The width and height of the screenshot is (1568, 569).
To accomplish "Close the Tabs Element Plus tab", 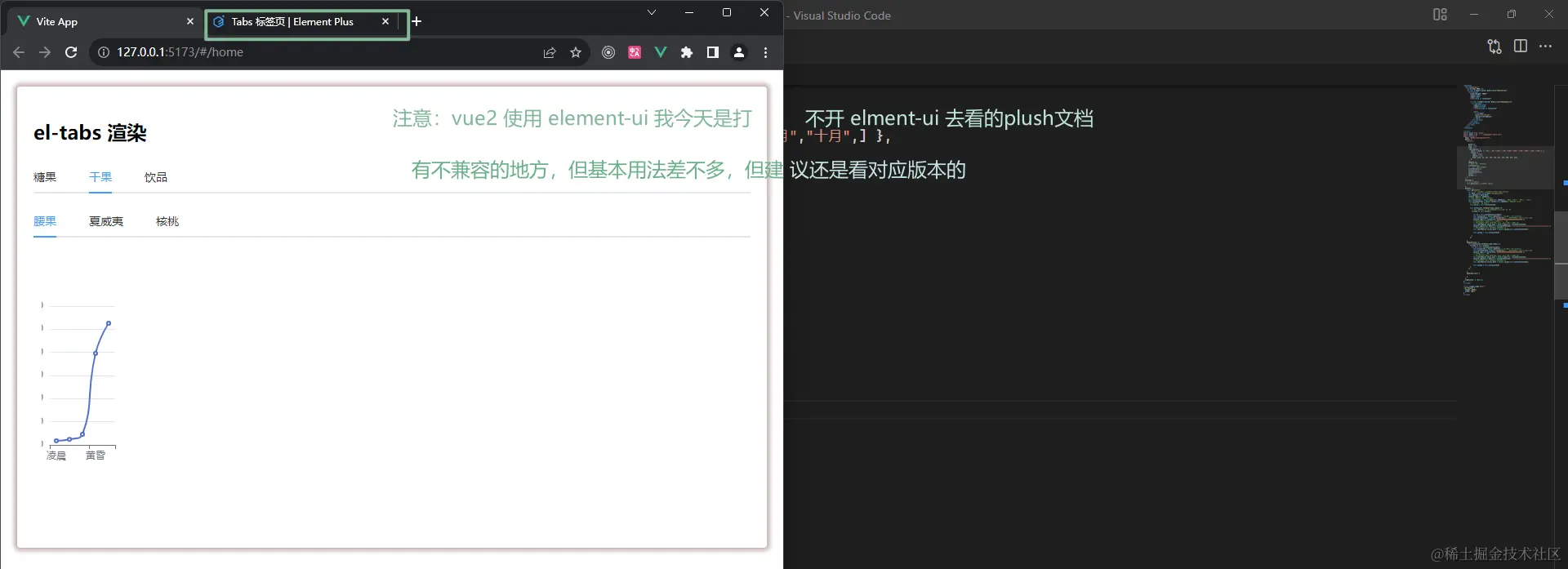I will coord(385,21).
